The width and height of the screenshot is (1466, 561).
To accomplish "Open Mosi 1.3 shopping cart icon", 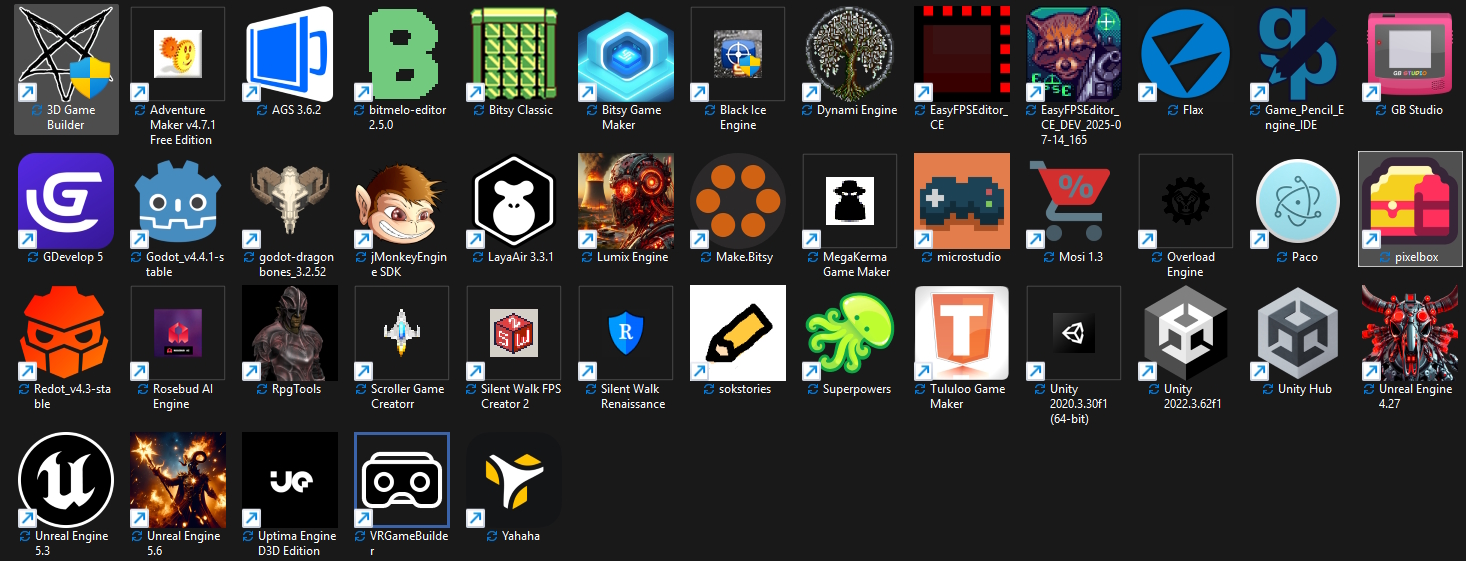I will pos(1074,201).
